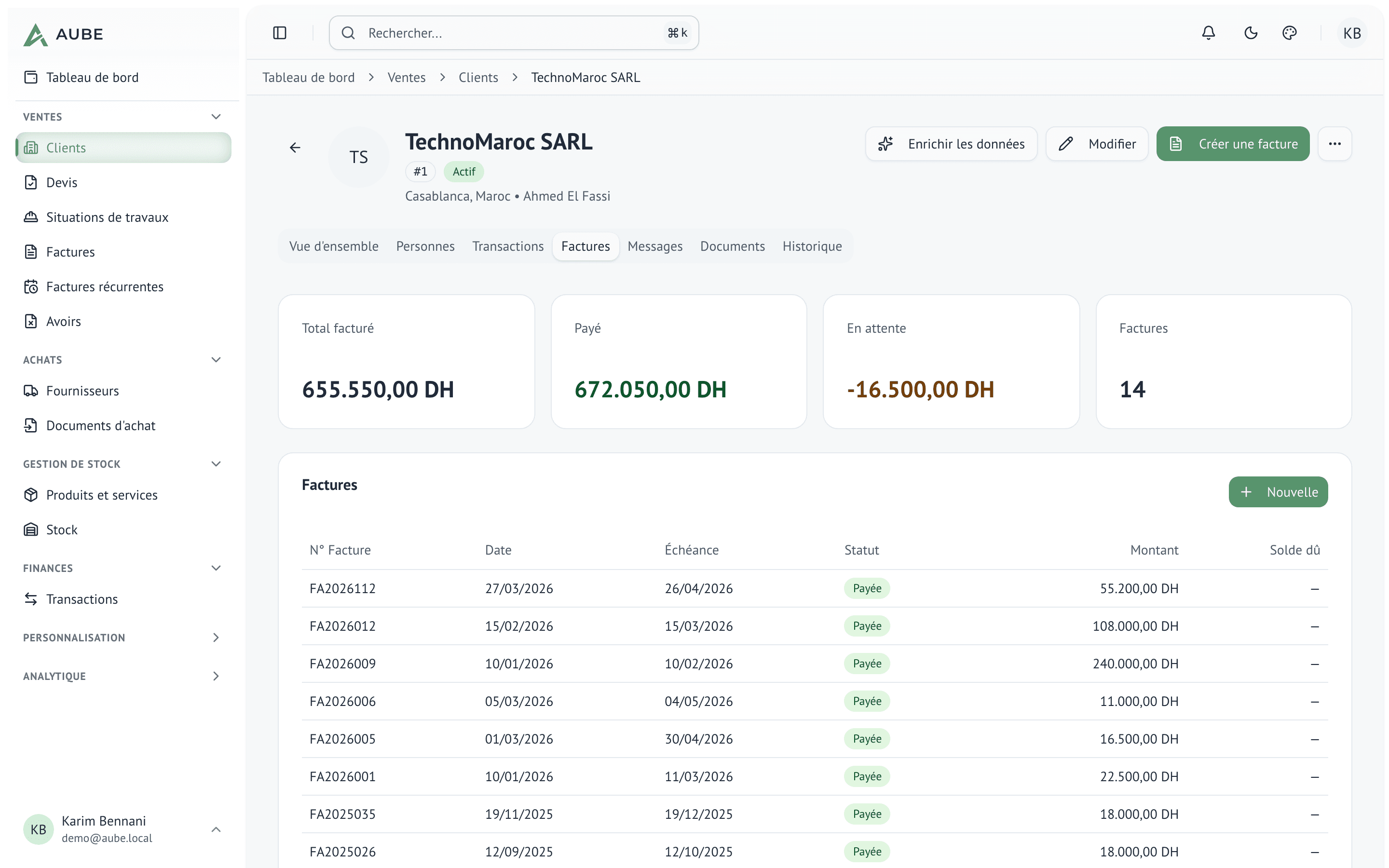The image size is (1389, 868).
Task: Go to Clients breadcrumb link
Action: pos(478,78)
